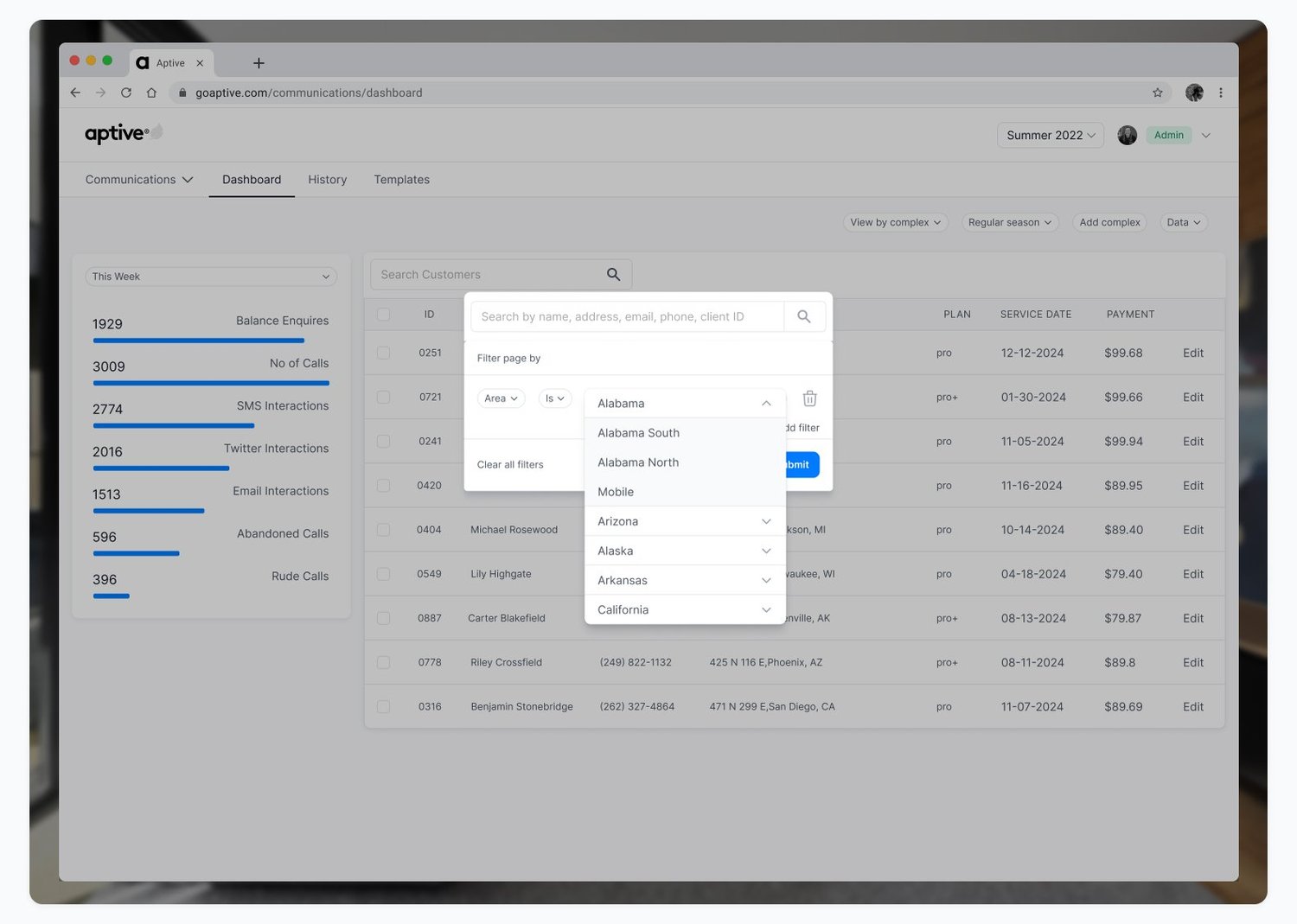
Task: Click Clear all filters
Action: (510, 465)
